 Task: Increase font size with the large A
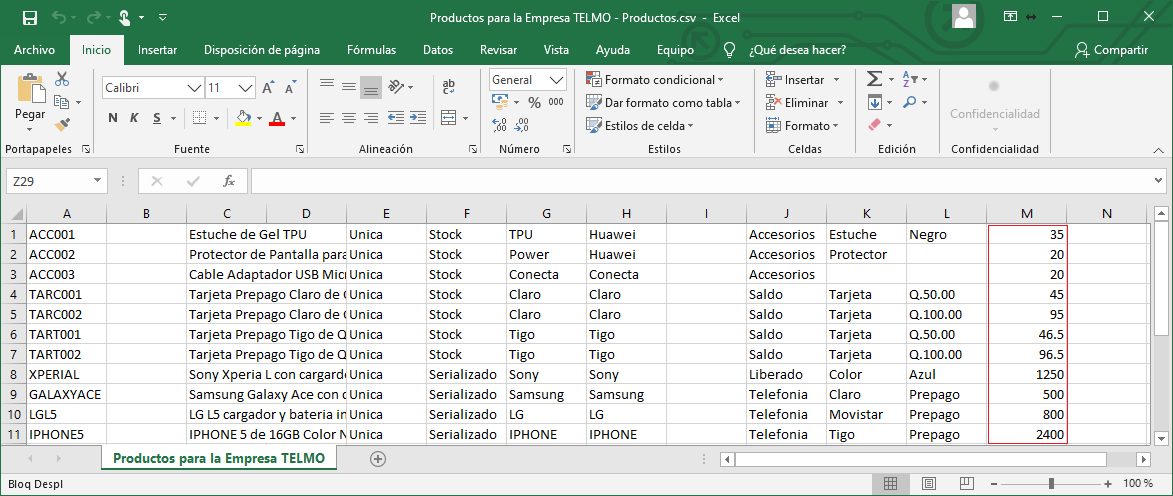click(x=269, y=88)
